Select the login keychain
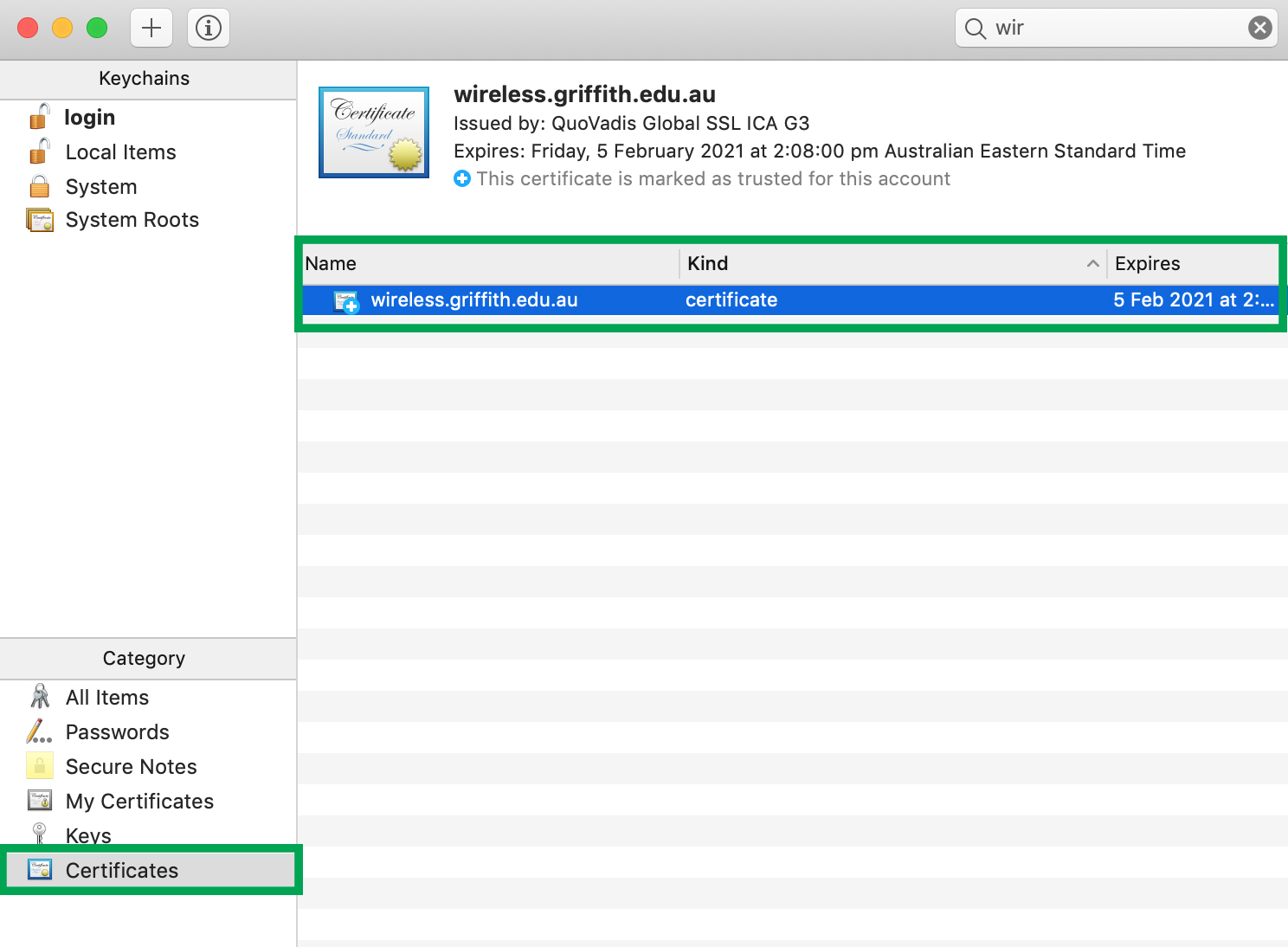 89,117
